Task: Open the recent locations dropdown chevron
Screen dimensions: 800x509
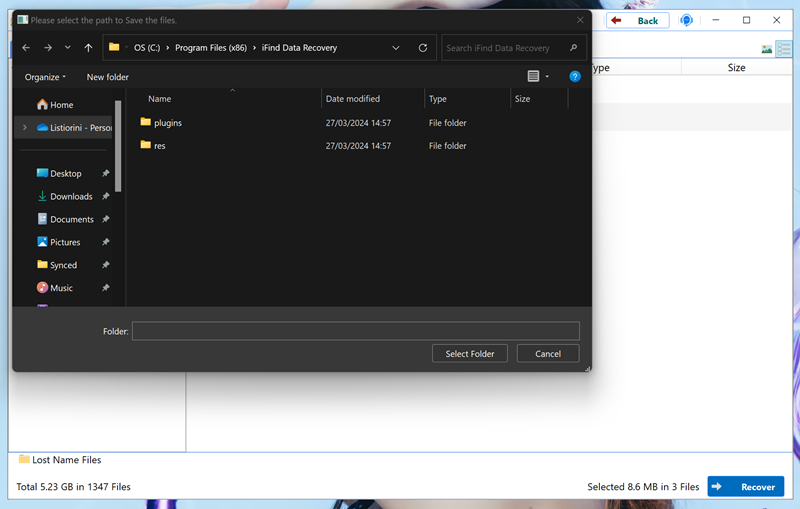Action: tap(68, 48)
